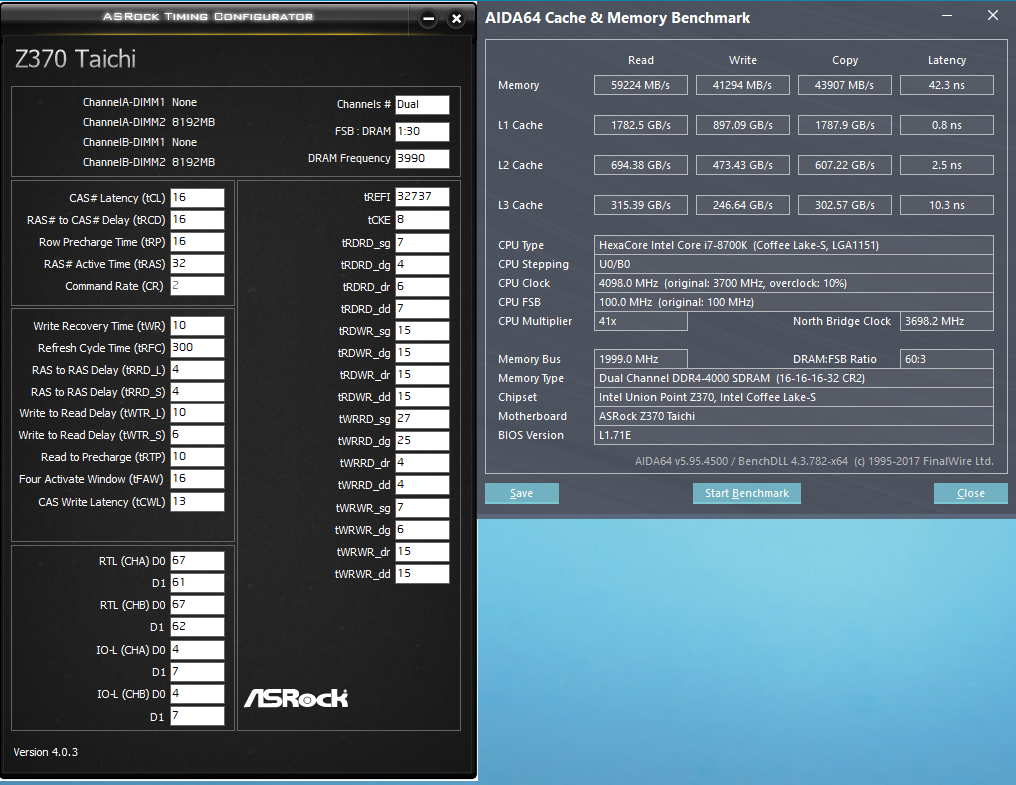Click the Row Precharge Time (tRP) field
The image size is (1016, 785).
[x=197, y=242]
